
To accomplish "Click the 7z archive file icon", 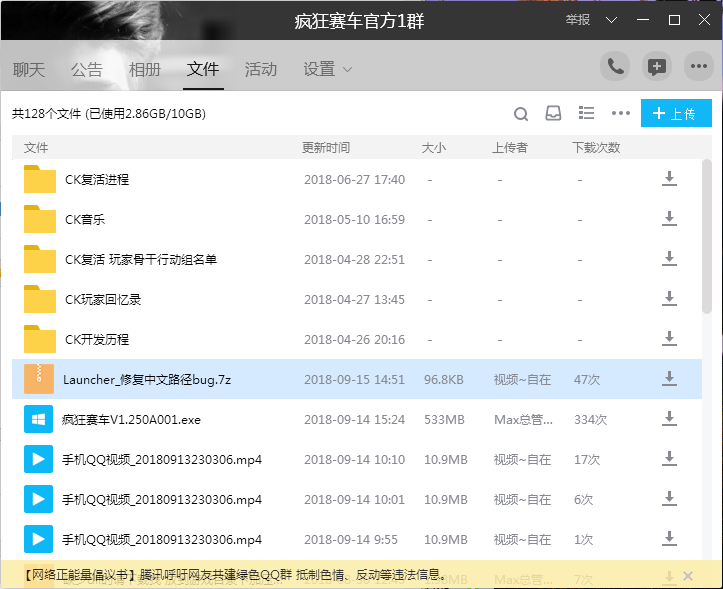I will [39, 379].
